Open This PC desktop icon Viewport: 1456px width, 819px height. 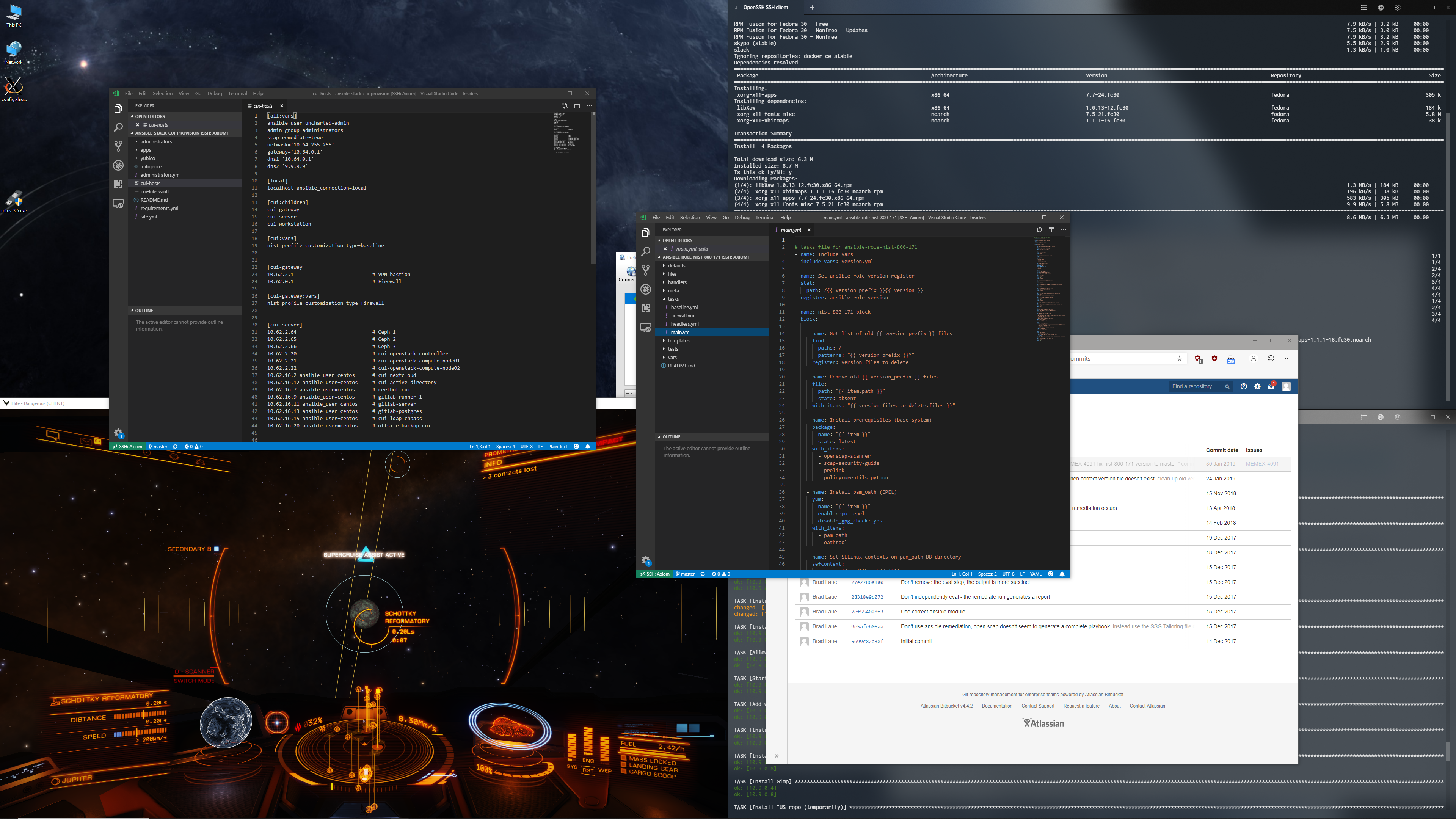coord(14,16)
